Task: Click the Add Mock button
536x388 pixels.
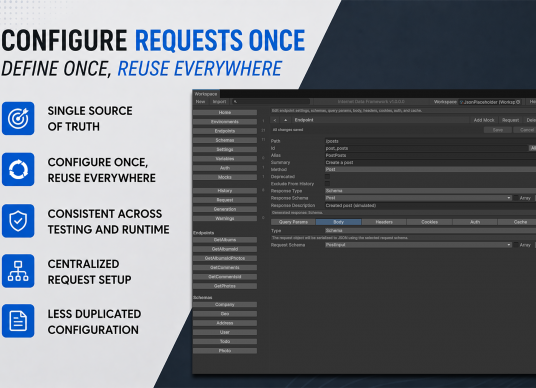Action: pos(484,120)
